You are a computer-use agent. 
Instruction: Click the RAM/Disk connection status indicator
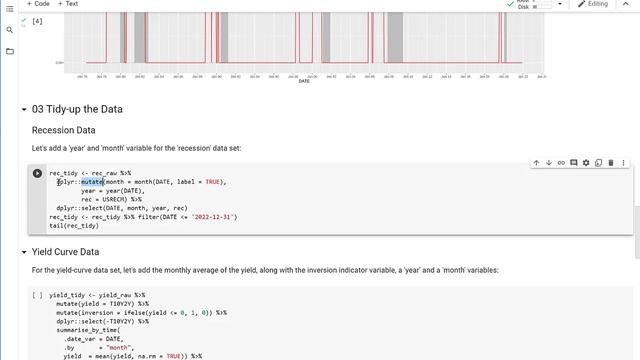coord(529,4)
